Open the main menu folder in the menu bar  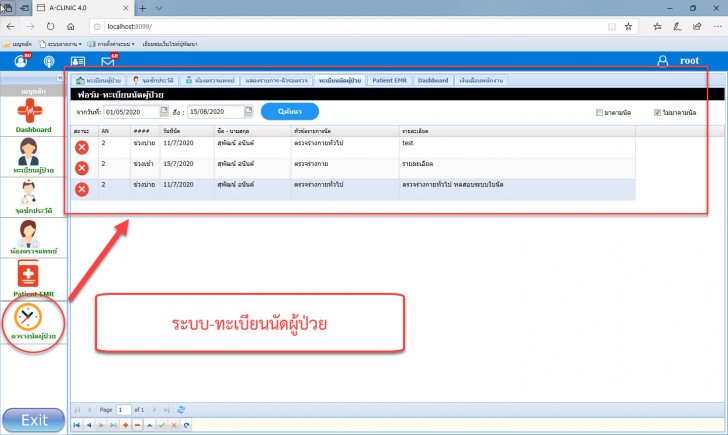pos(17,44)
